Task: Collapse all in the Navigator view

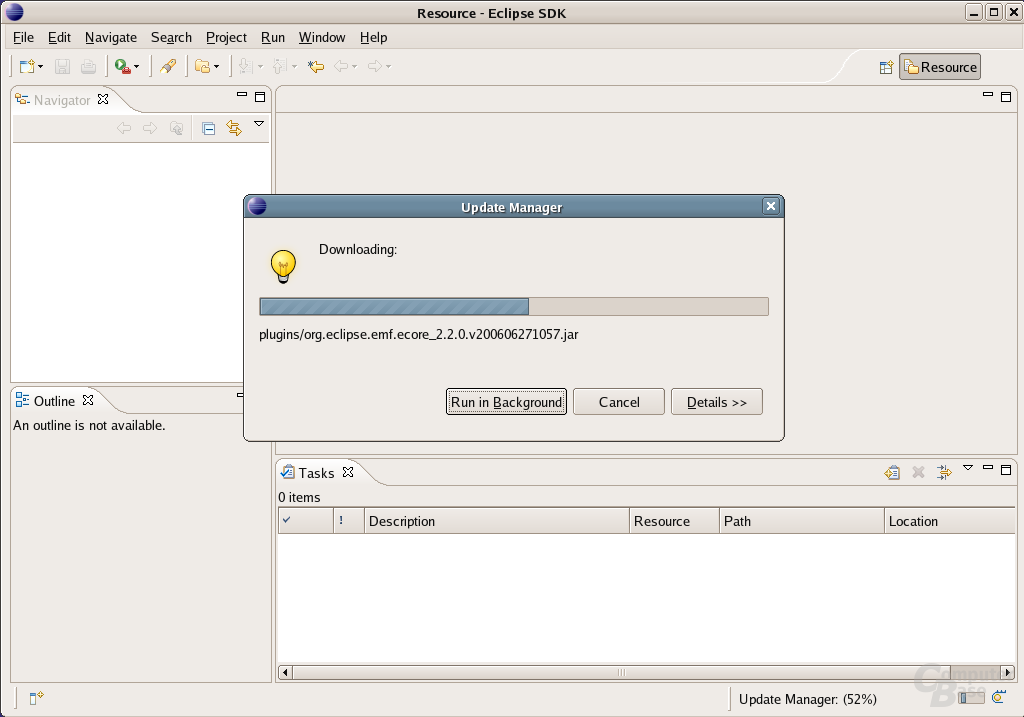Action: (x=208, y=129)
